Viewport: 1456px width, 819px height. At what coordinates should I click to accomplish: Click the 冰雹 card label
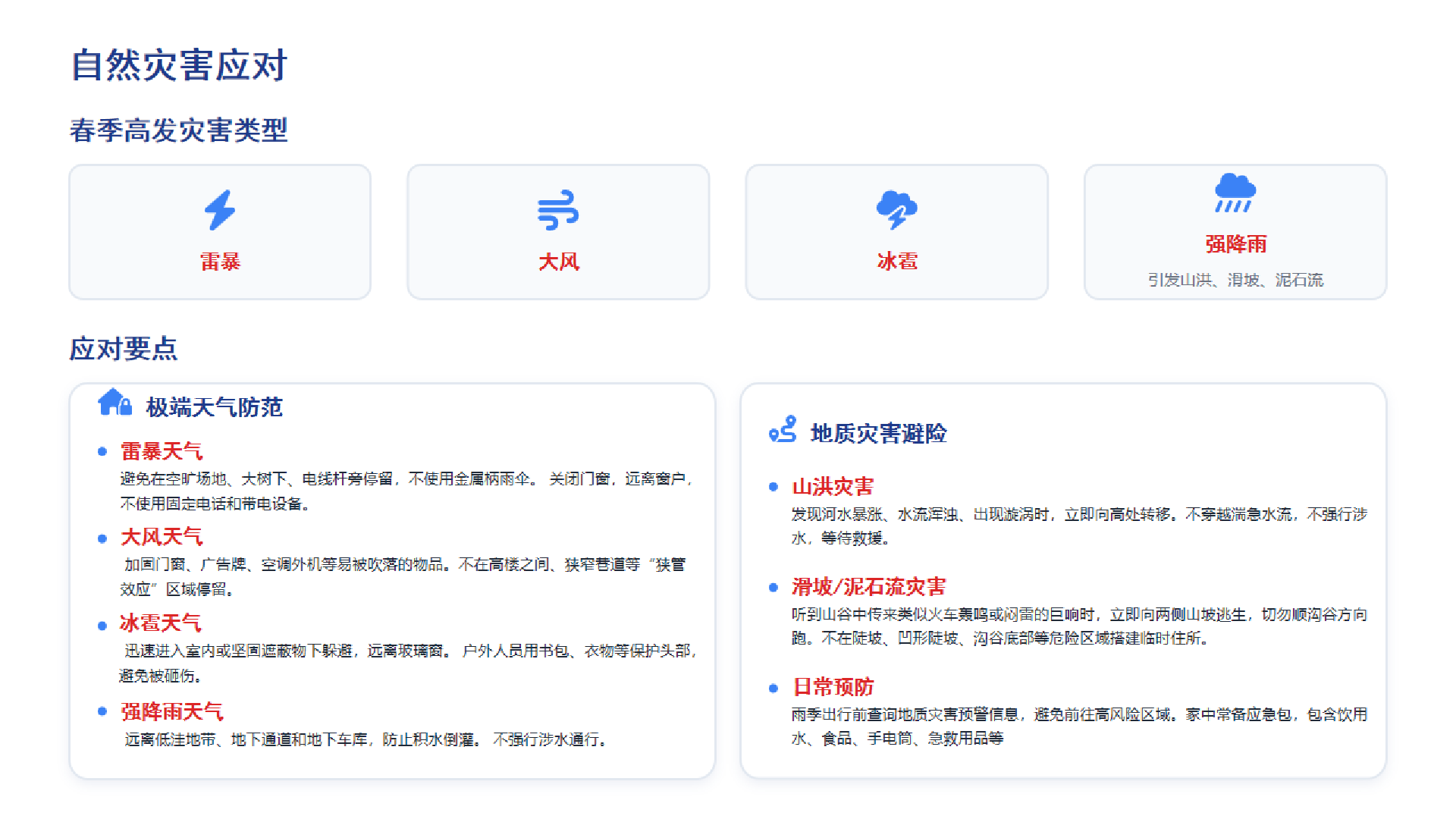pos(897,262)
